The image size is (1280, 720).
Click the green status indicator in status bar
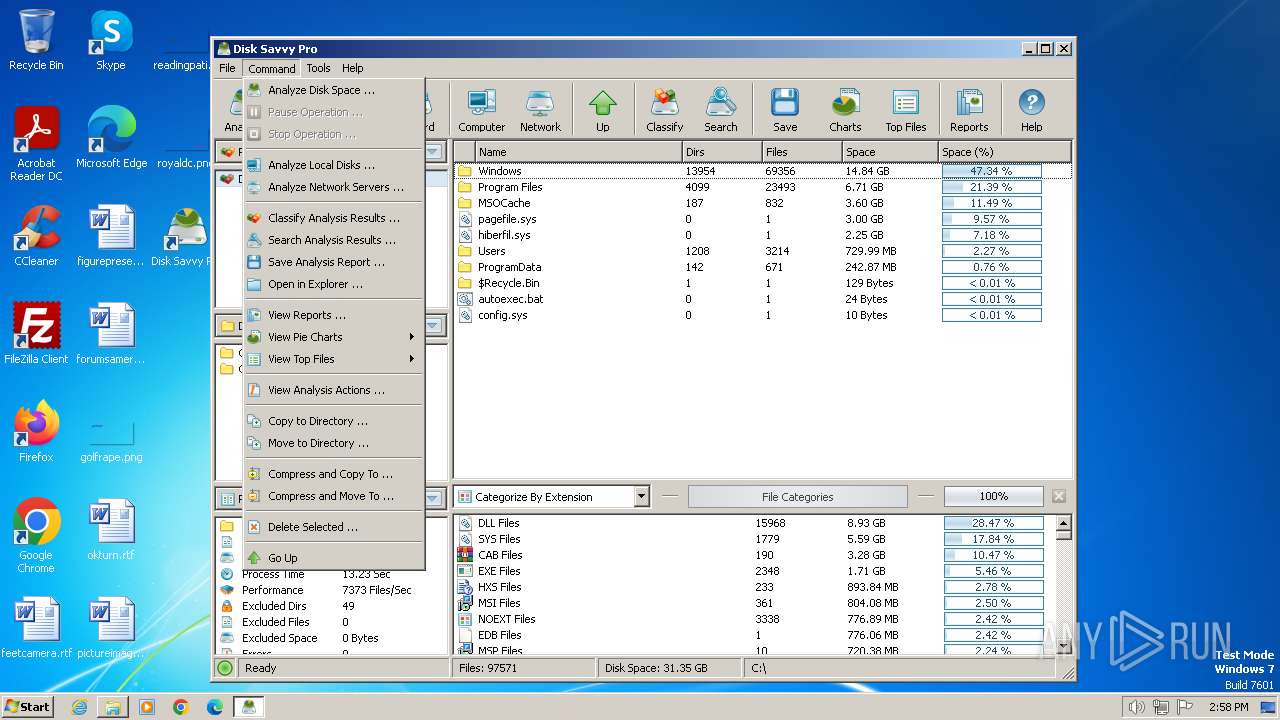pos(225,668)
